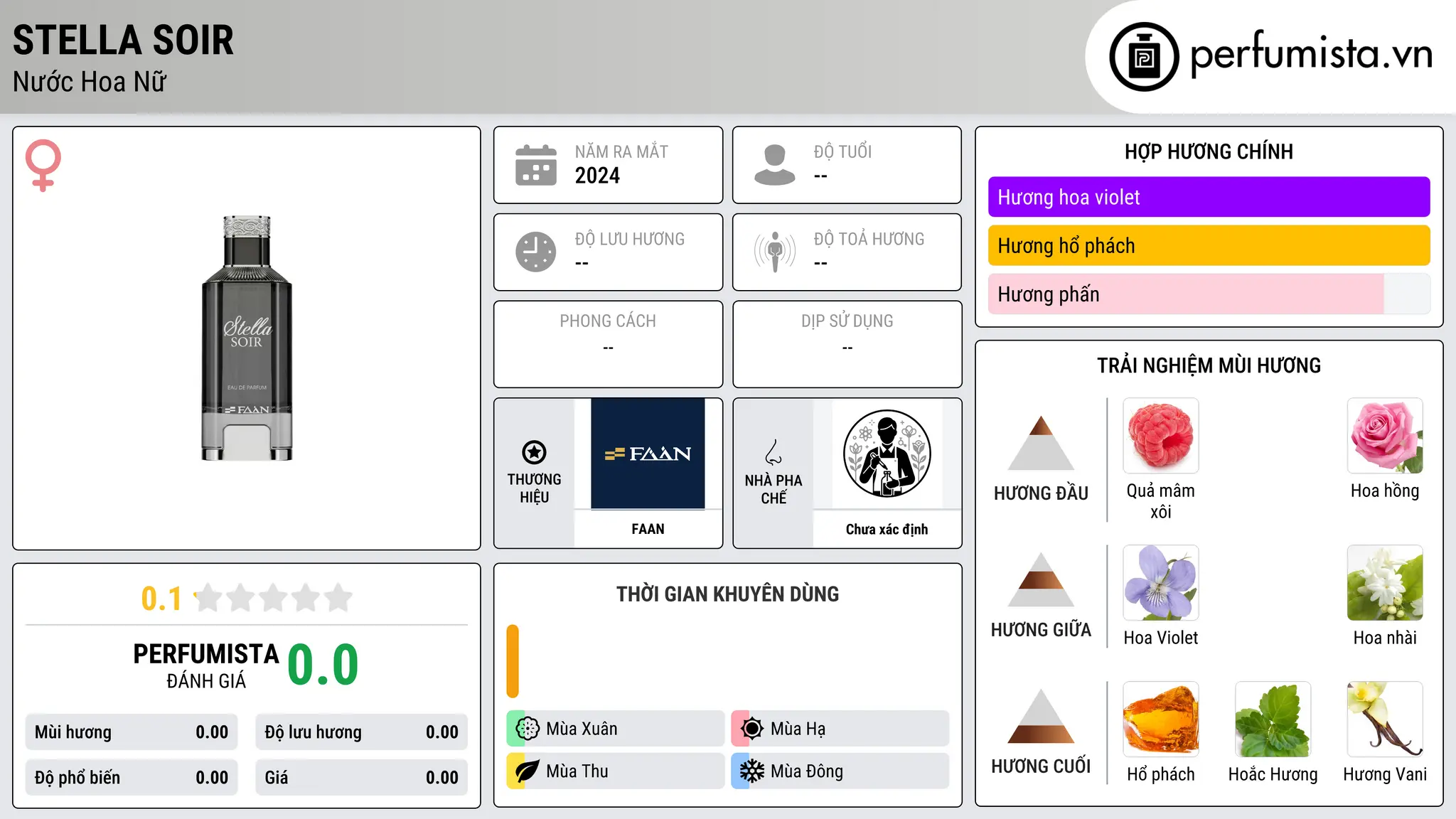Click the calendar icon beside Năm ra mắt

(536, 165)
